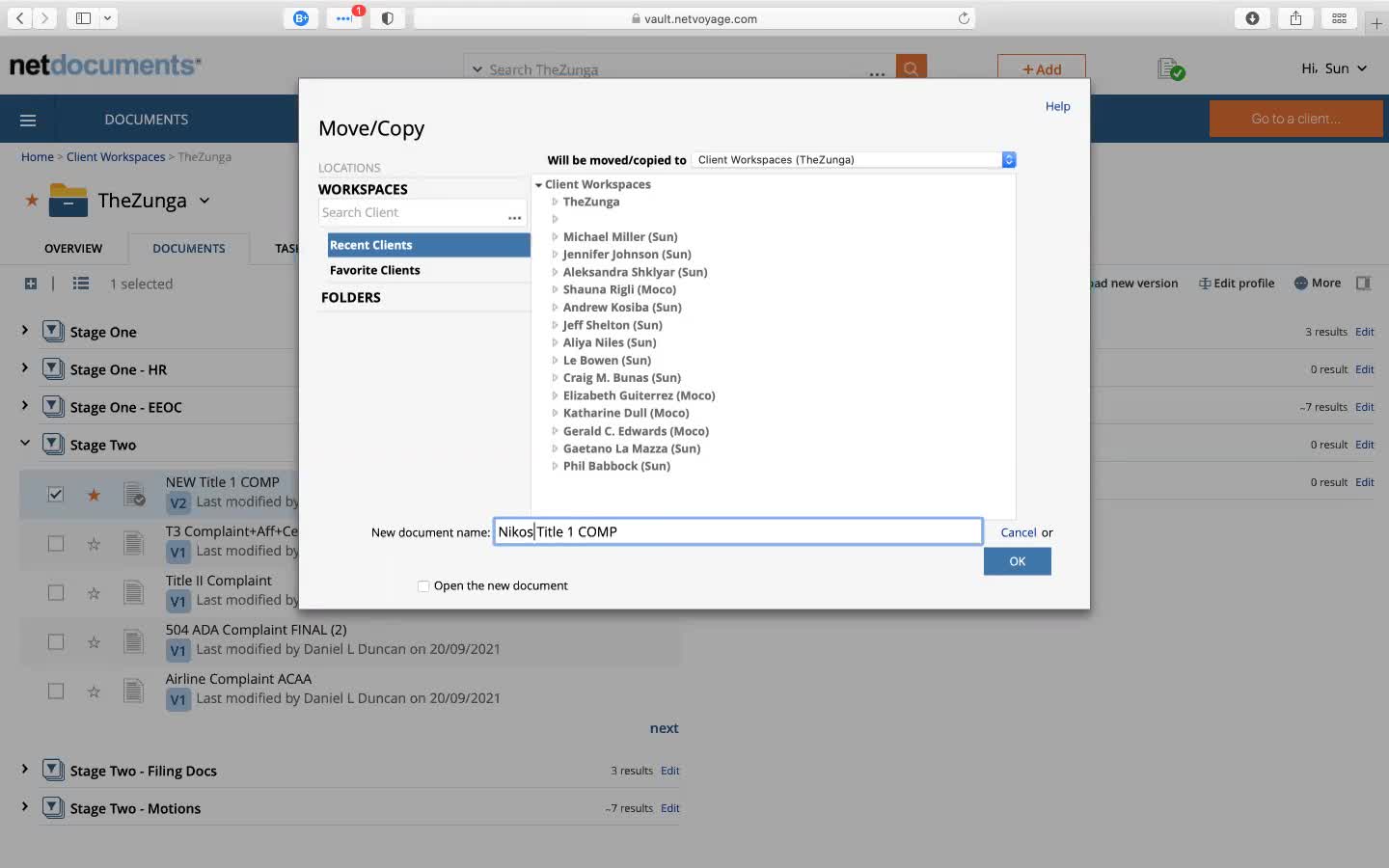Screen dimensions: 1389x868
Task: Unfavorite the NEW Title 1 COMP star
Action: point(94,495)
